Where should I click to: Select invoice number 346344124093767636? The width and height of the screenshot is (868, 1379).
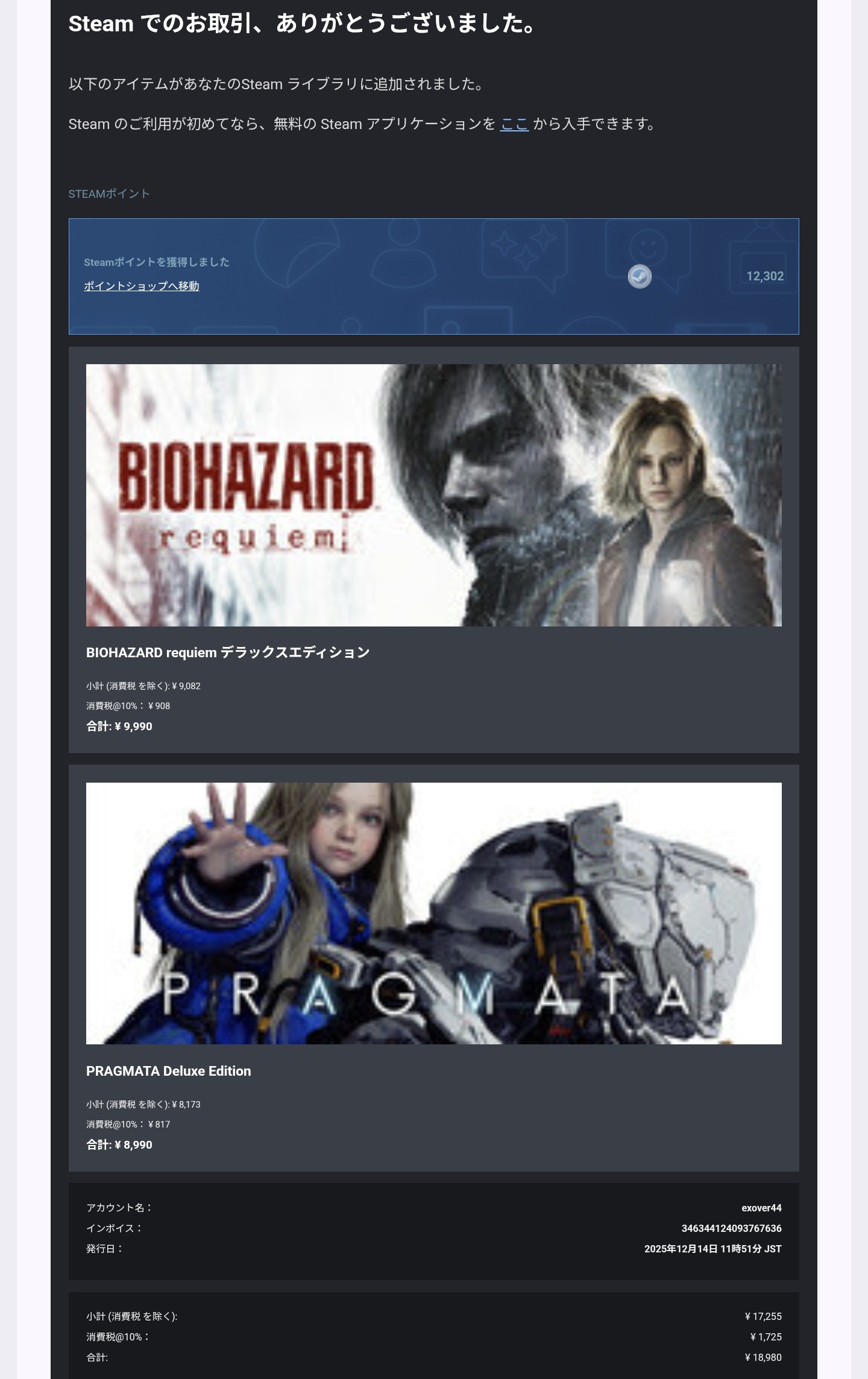731,1228
